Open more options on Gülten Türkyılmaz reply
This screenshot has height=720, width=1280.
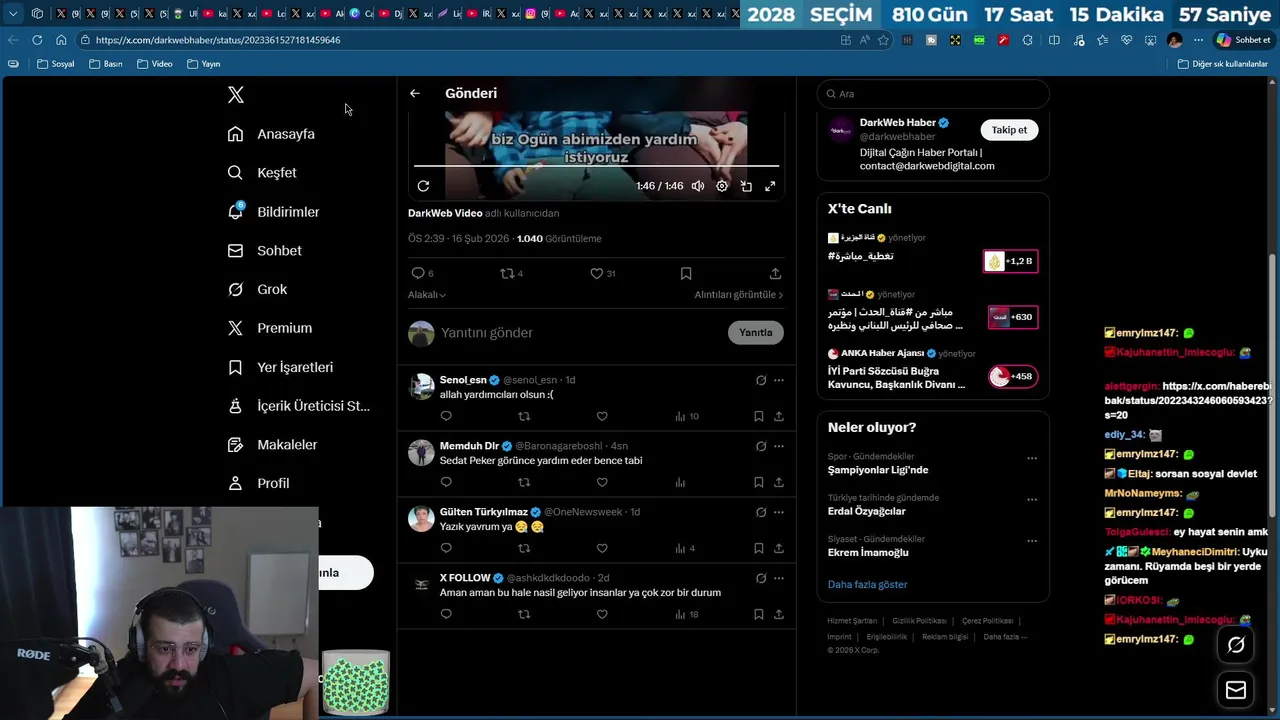779,512
